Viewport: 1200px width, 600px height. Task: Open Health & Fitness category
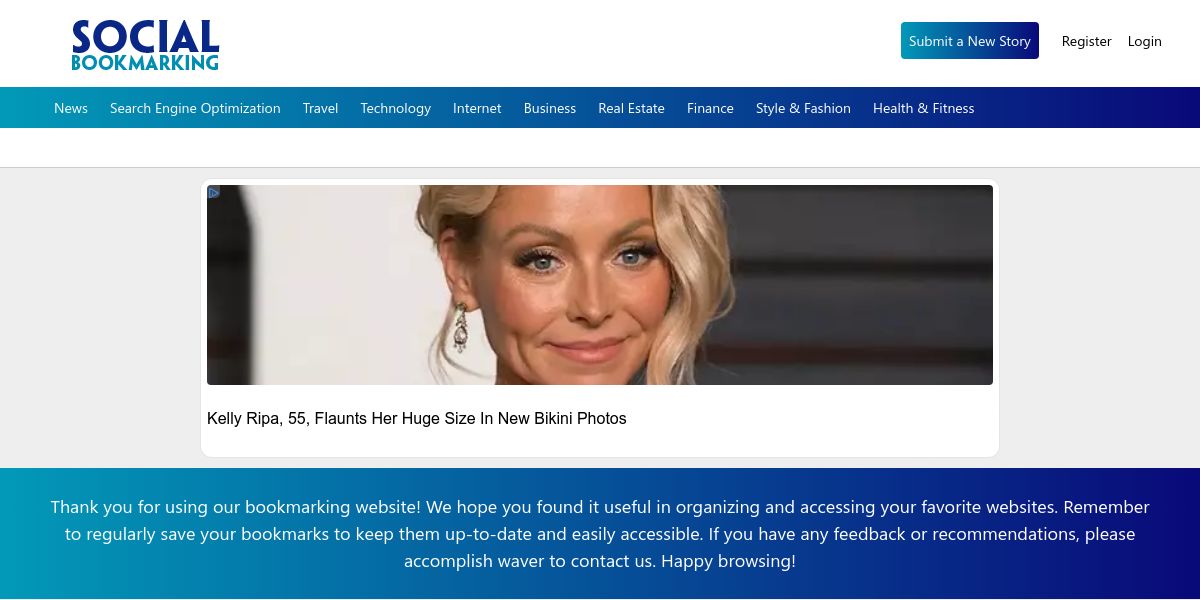coord(923,108)
